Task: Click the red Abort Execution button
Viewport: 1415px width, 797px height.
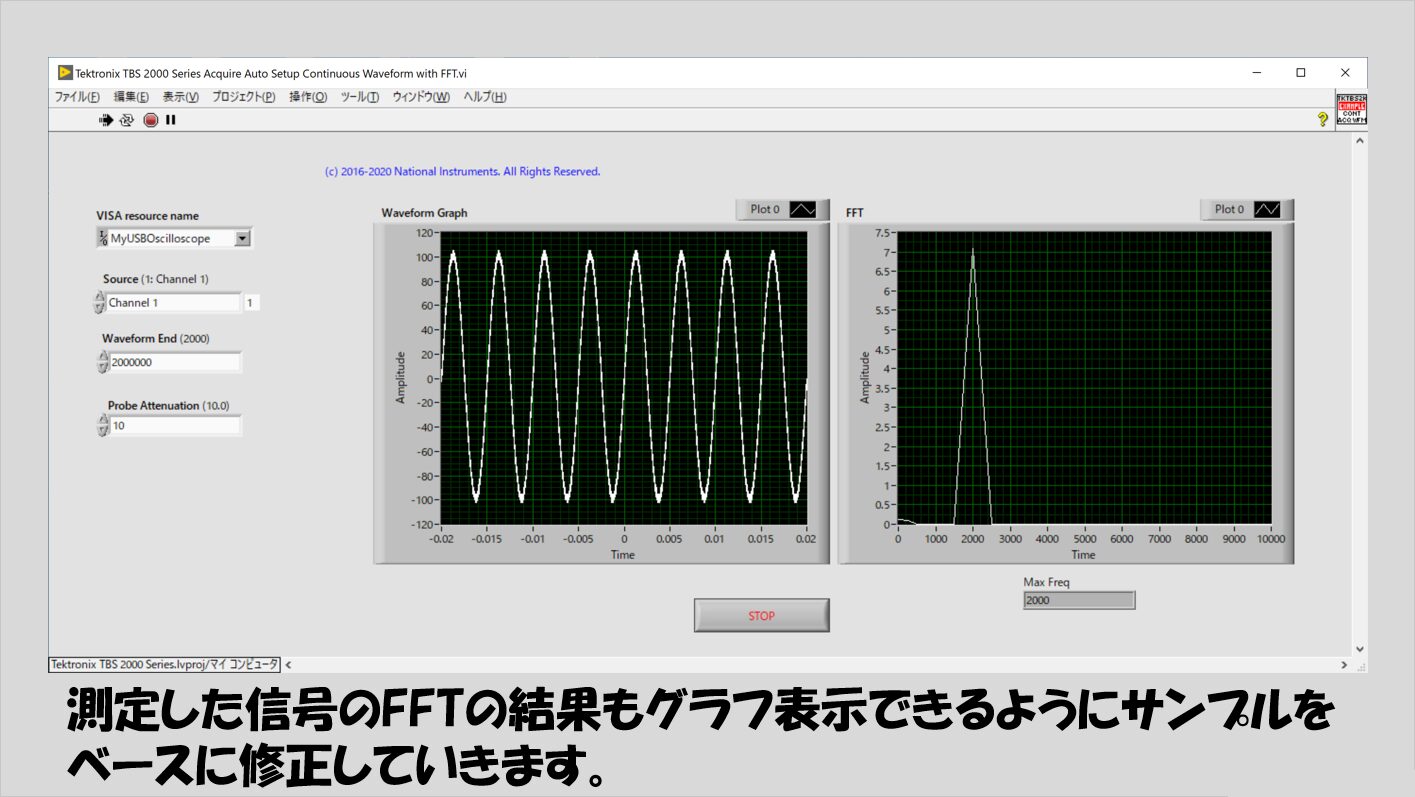Action: click(x=150, y=120)
